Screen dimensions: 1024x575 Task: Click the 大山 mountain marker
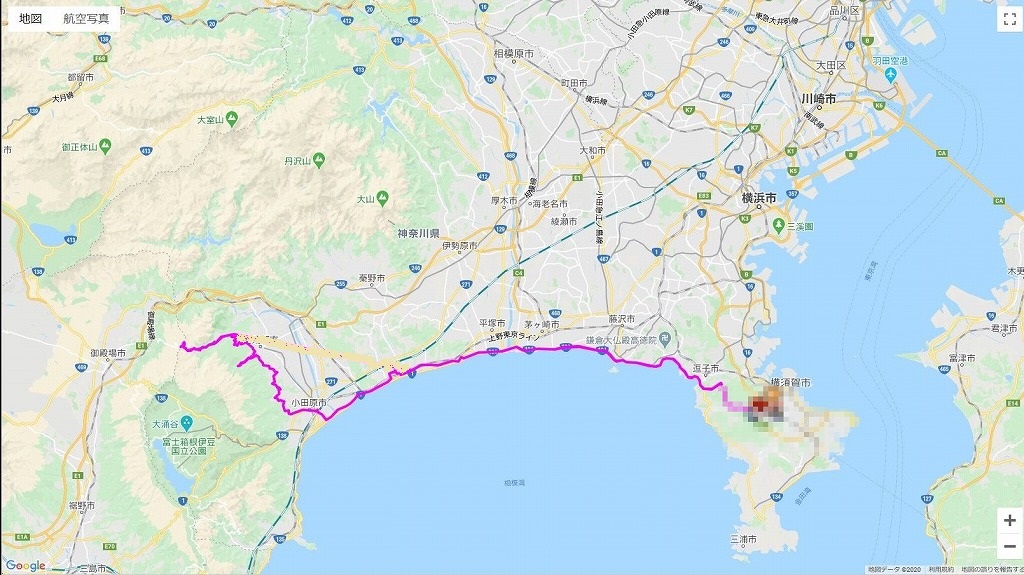tap(382, 198)
